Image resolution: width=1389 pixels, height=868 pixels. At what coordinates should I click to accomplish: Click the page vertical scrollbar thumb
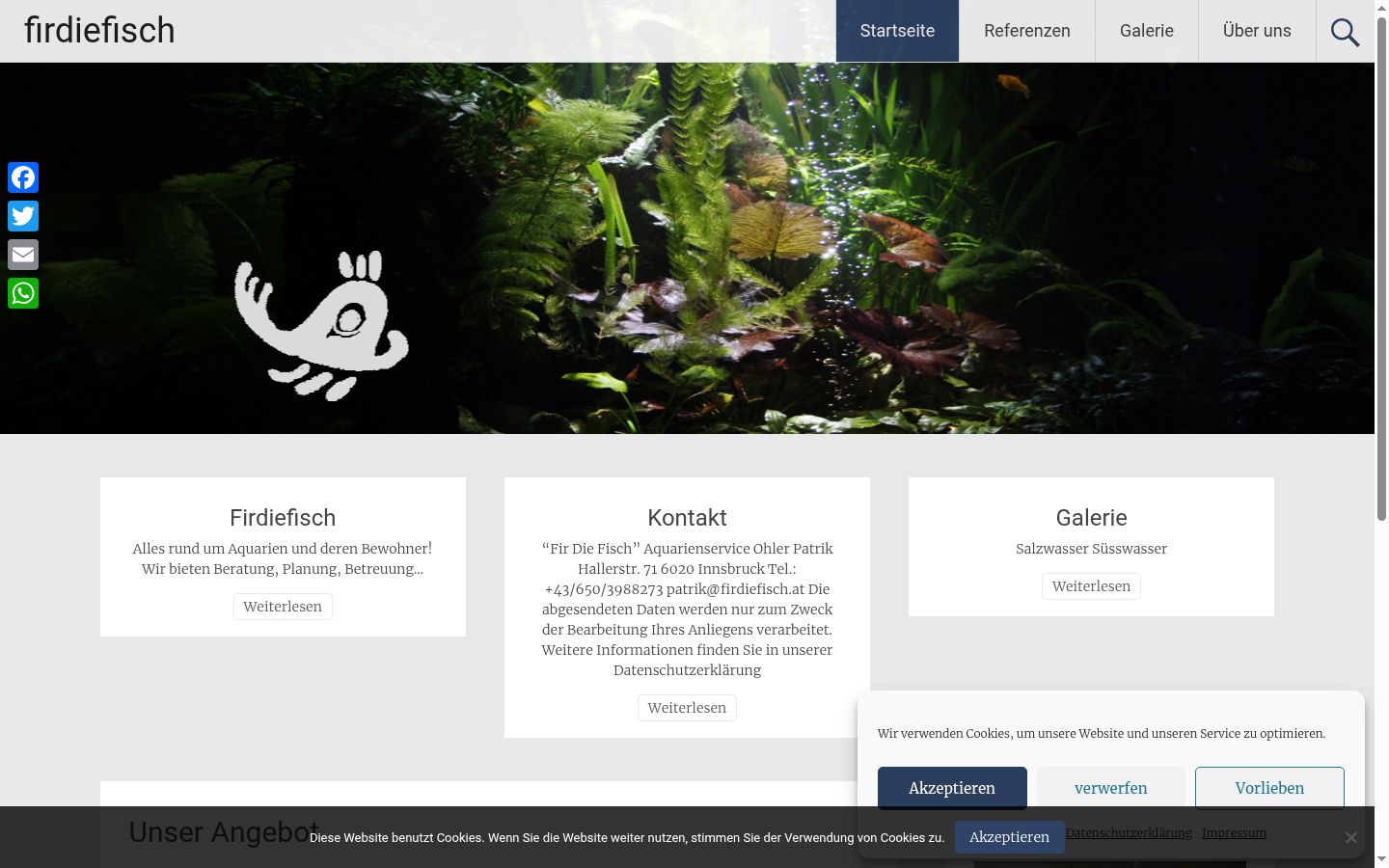1381,270
